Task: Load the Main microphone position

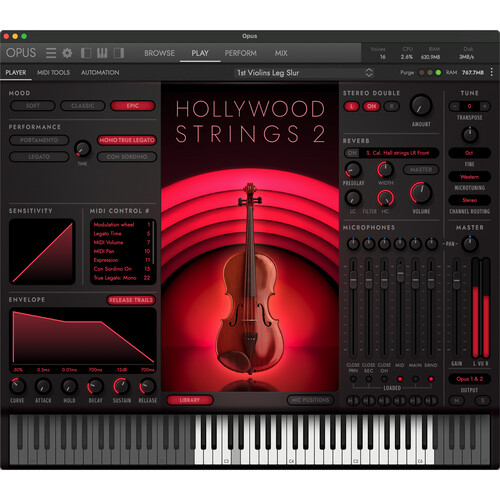Action: point(415,379)
